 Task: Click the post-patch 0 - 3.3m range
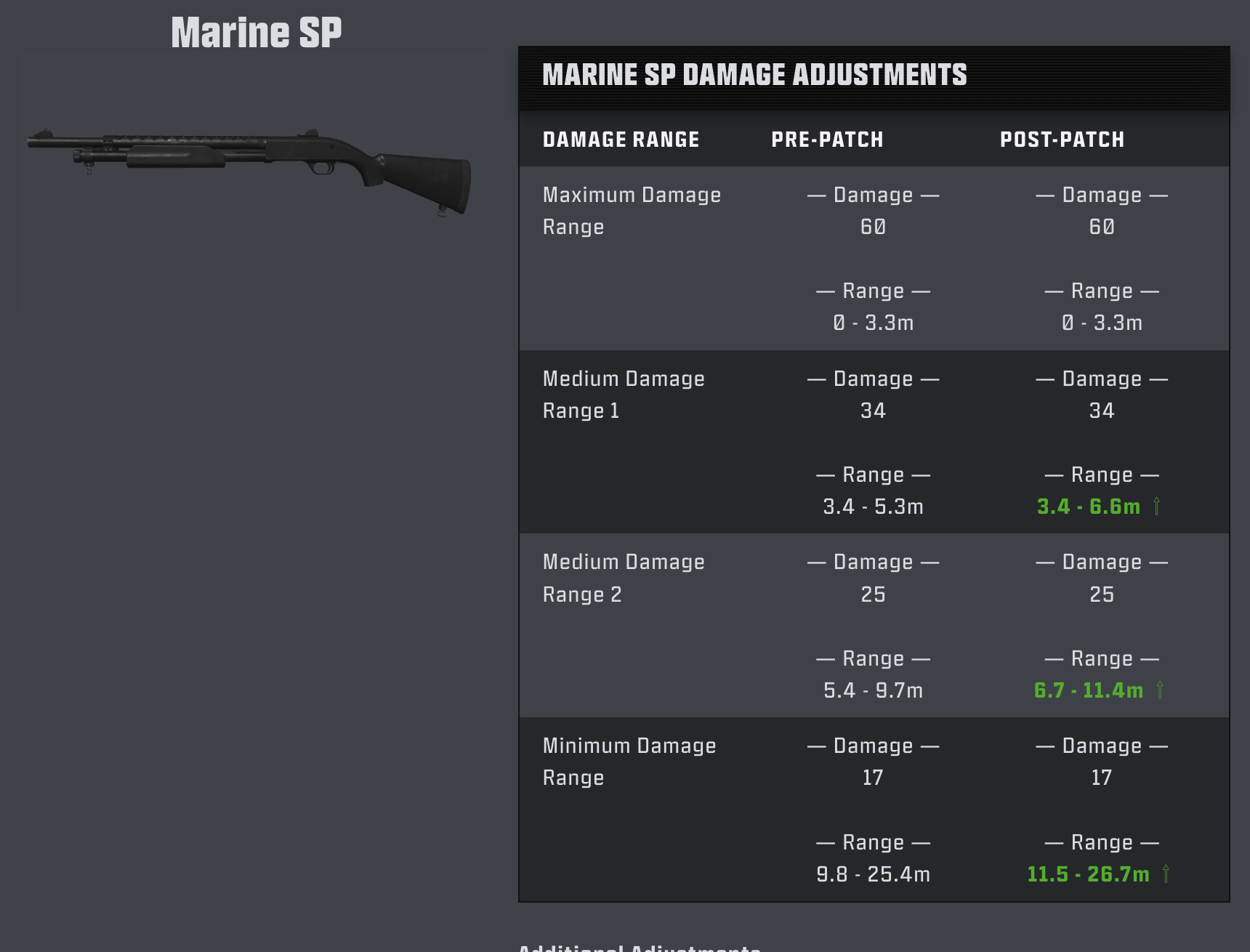tap(1102, 323)
